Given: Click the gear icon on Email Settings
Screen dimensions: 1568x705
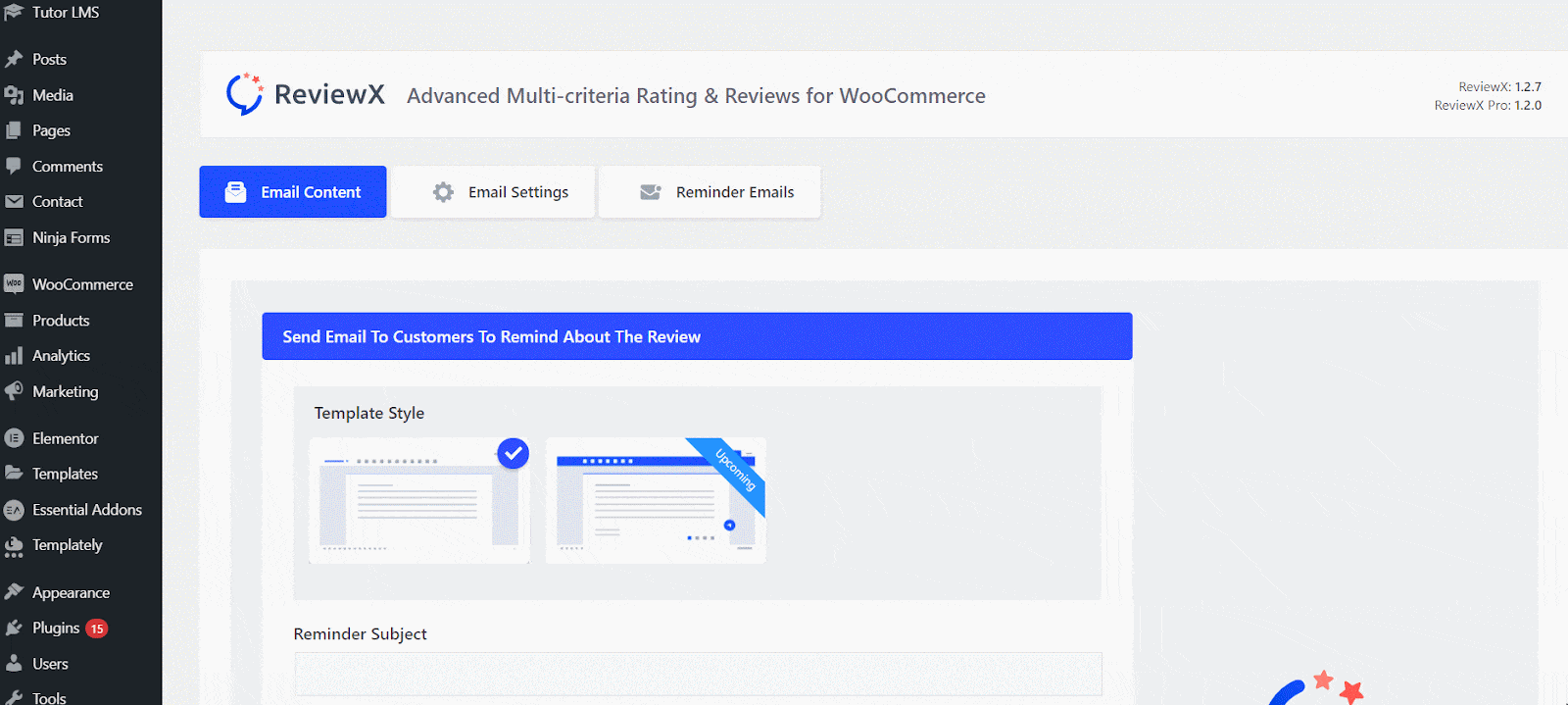Looking at the screenshot, I should pos(443,192).
